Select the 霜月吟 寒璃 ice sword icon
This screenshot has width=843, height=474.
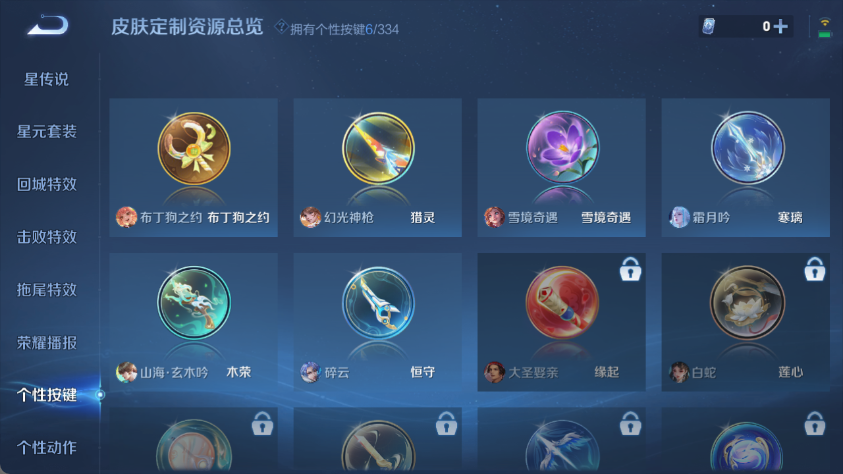click(x=747, y=147)
